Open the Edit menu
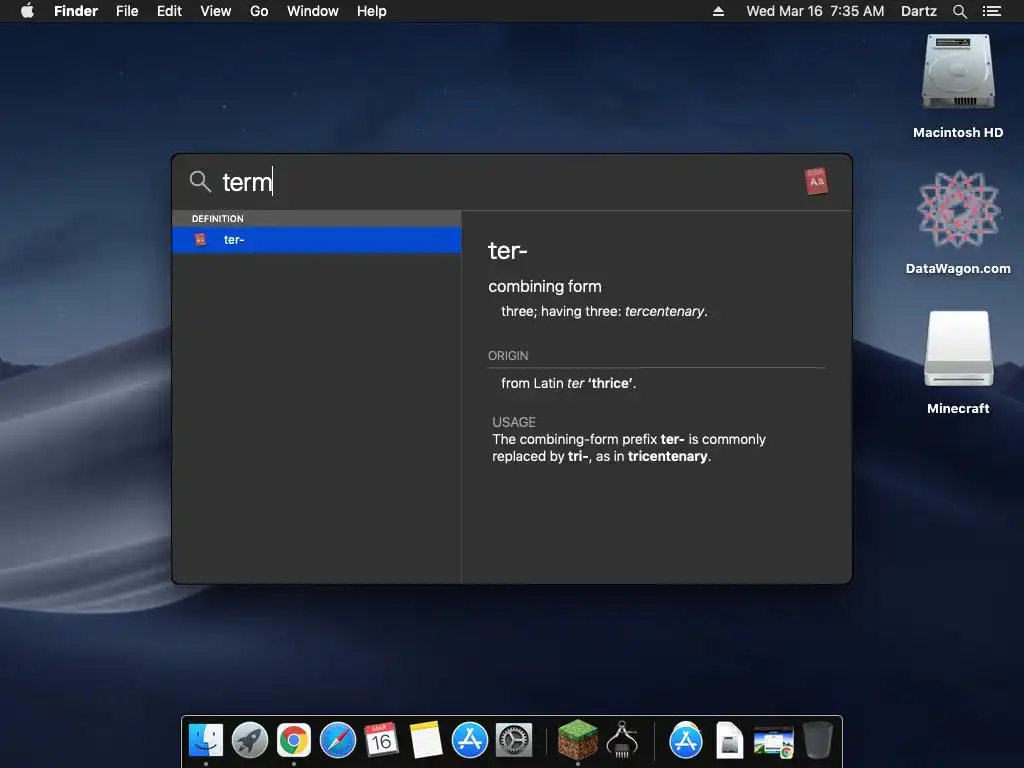Screen dimensions: 1024x768 point(169,11)
